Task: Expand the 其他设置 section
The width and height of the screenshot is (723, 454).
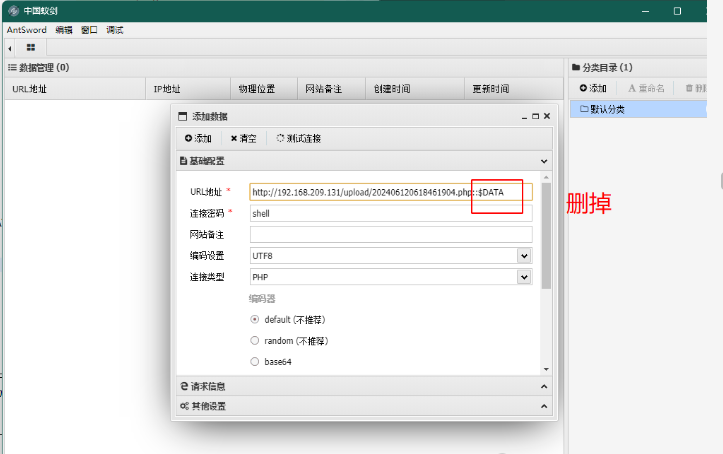Action: coord(544,407)
